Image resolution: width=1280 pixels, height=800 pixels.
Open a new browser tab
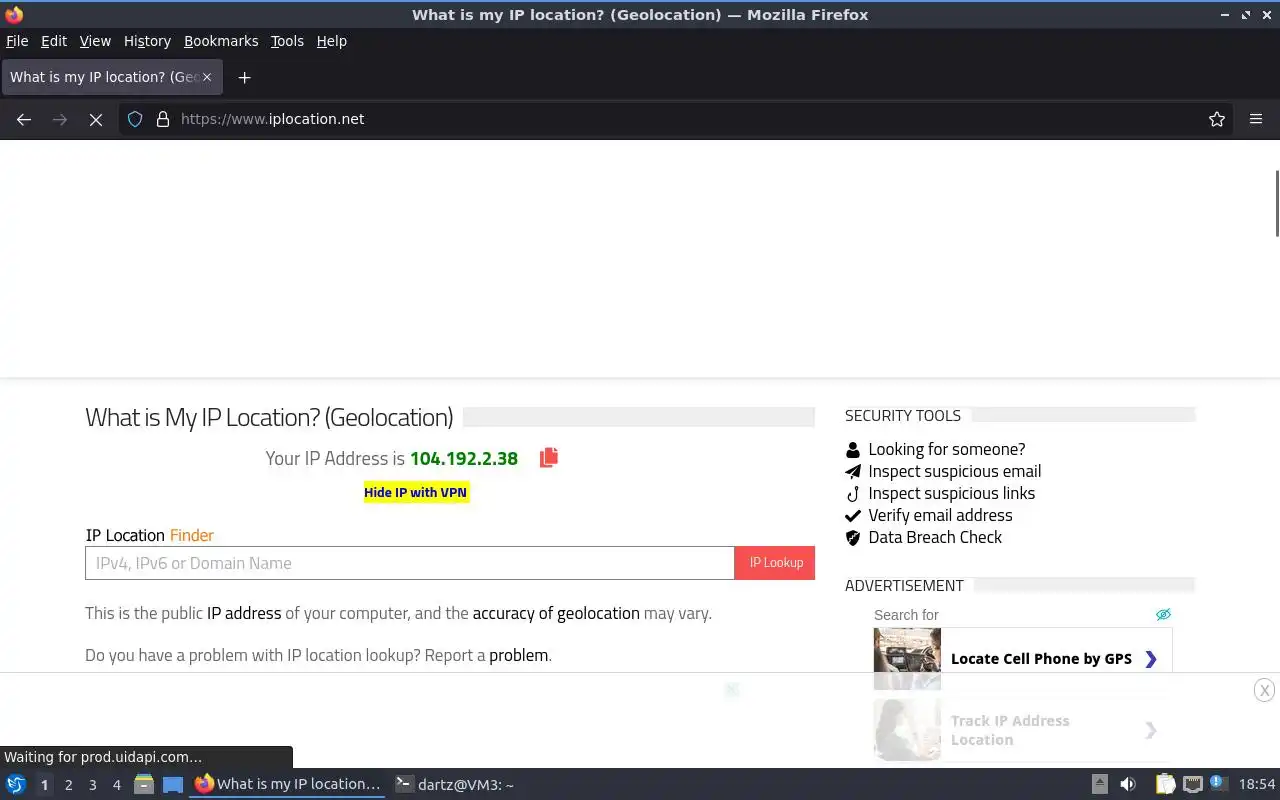pos(244,77)
